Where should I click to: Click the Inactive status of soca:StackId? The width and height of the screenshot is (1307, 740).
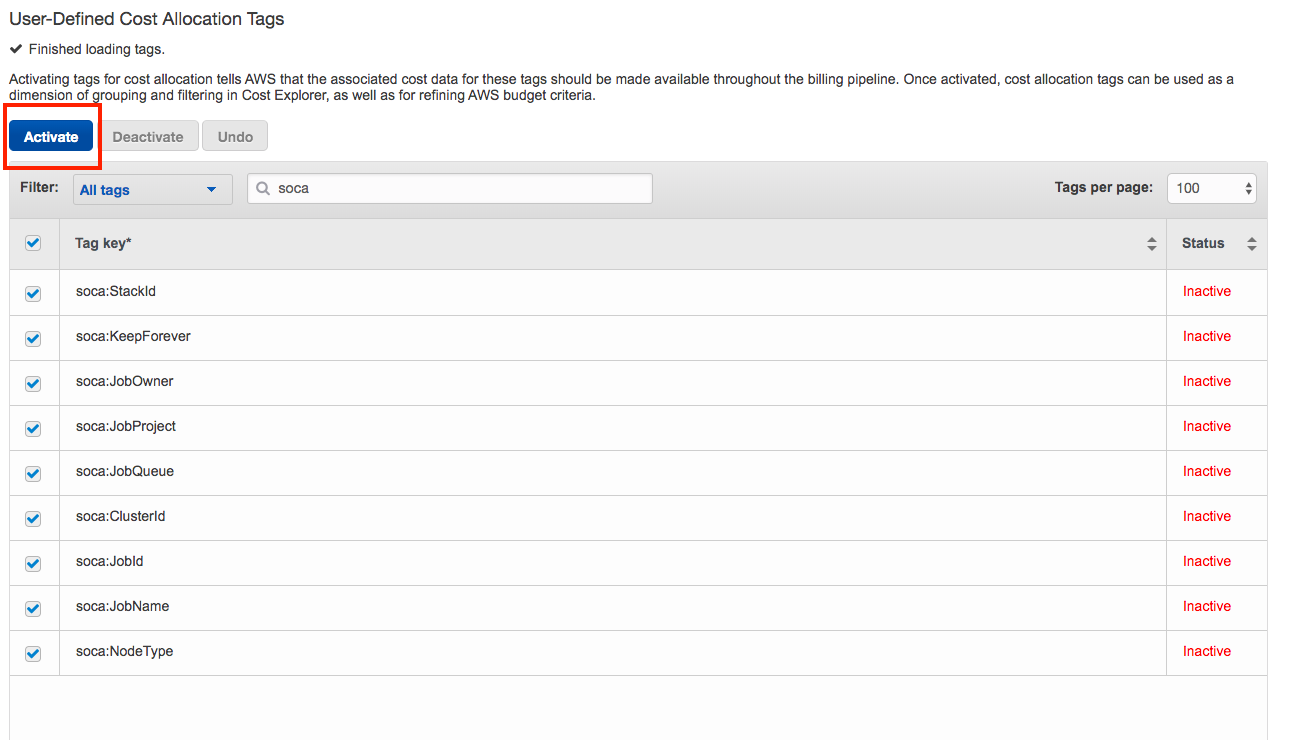pyautogui.click(x=1206, y=291)
